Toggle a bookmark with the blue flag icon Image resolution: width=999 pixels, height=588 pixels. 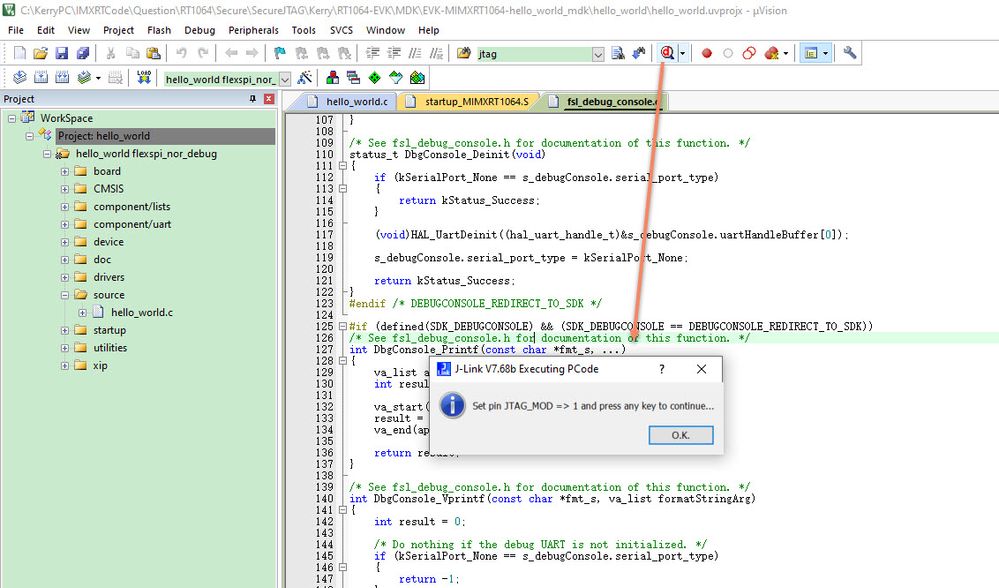click(x=280, y=54)
